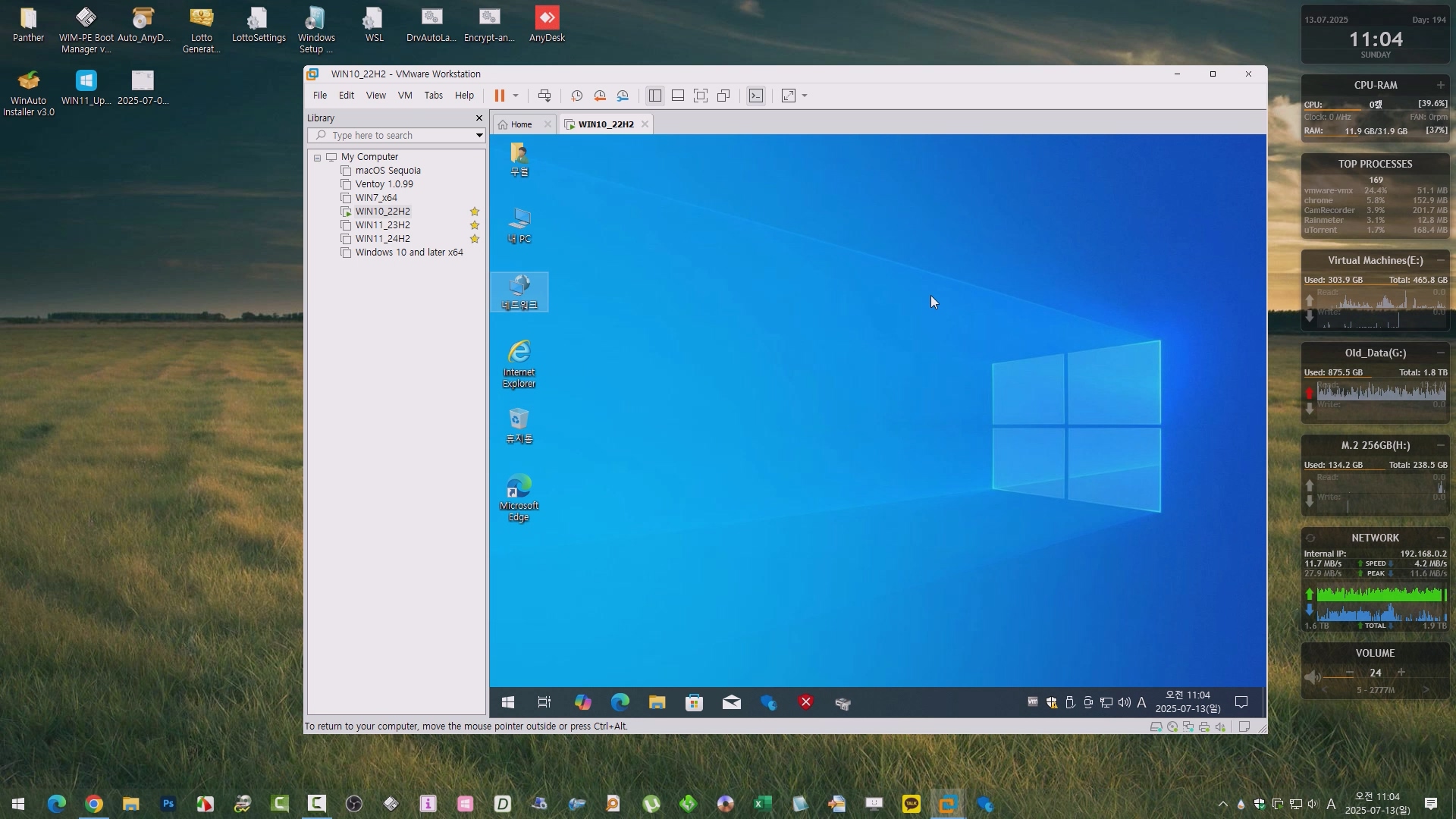The image size is (1456, 819).
Task: Open the console view icon
Action: click(x=756, y=96)
